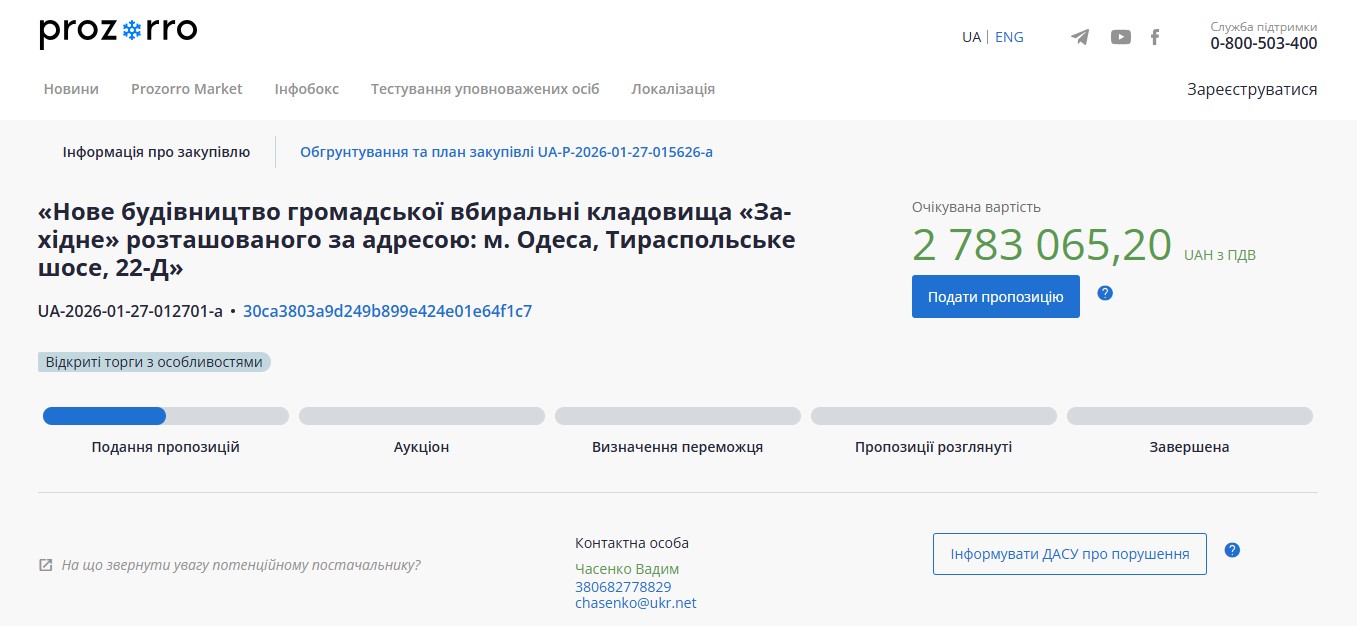Open Тестування уповноважених осіб page

(x=485, y=89)
